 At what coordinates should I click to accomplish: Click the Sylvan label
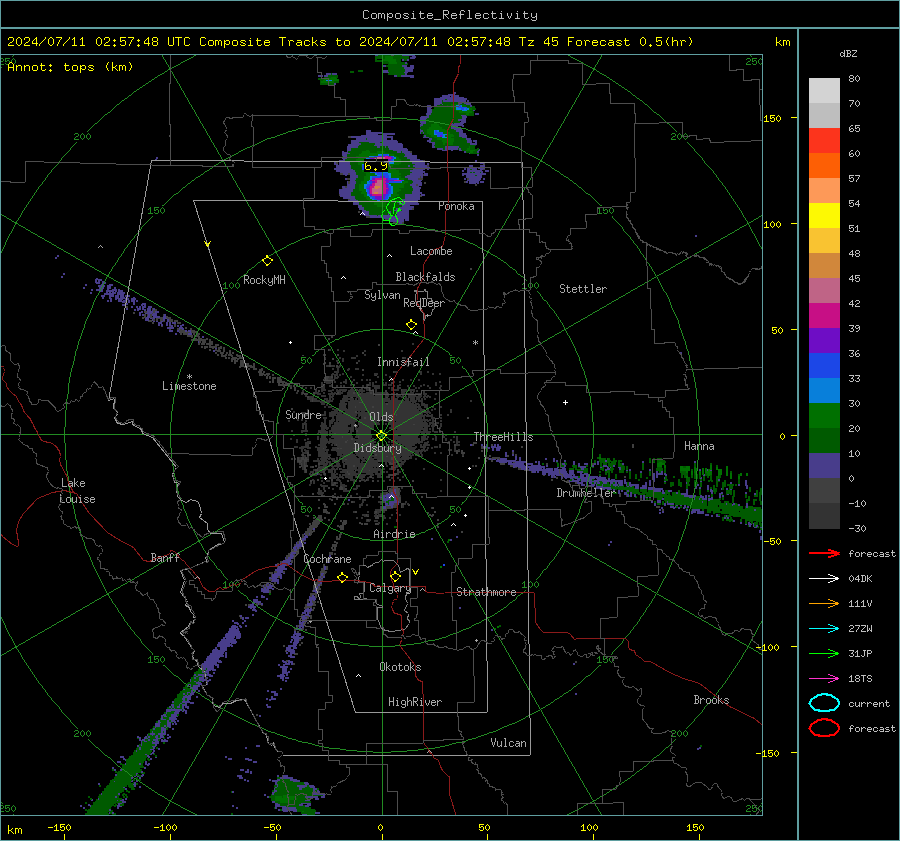[x=382, y=295]
